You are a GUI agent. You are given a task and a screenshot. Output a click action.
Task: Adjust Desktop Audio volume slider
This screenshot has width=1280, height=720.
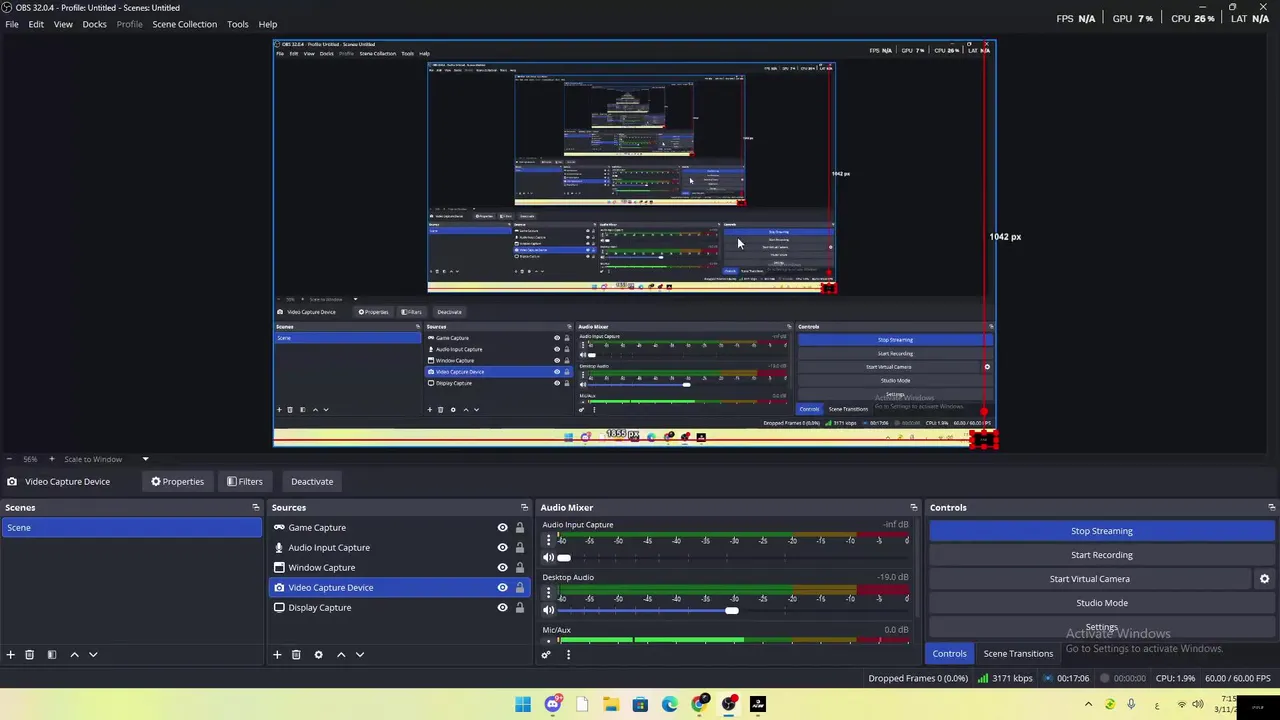[x=732, y=610]
